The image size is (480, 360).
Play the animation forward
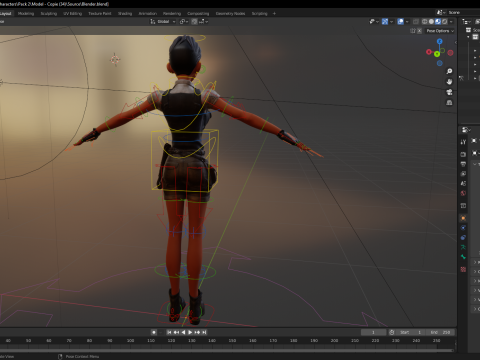point(190,332)
